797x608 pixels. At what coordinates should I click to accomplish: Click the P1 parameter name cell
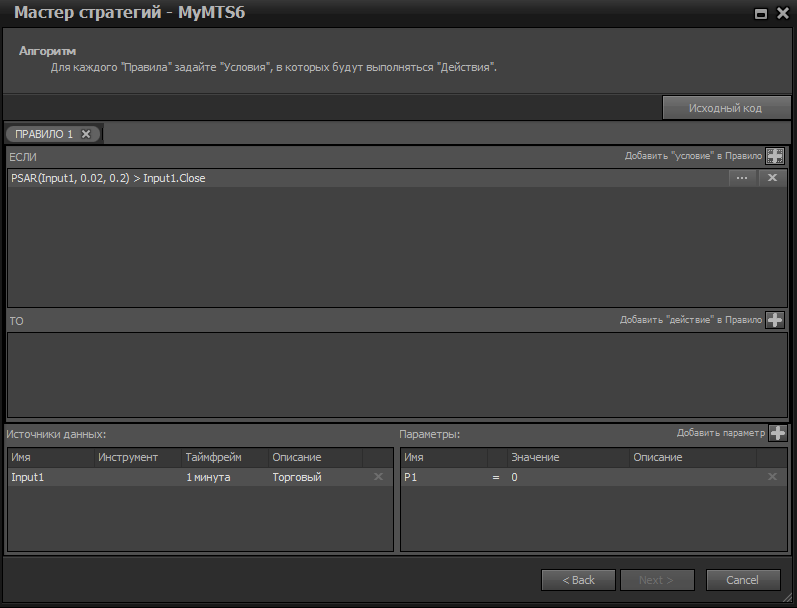pyautogui.click(x=440, y=478)
